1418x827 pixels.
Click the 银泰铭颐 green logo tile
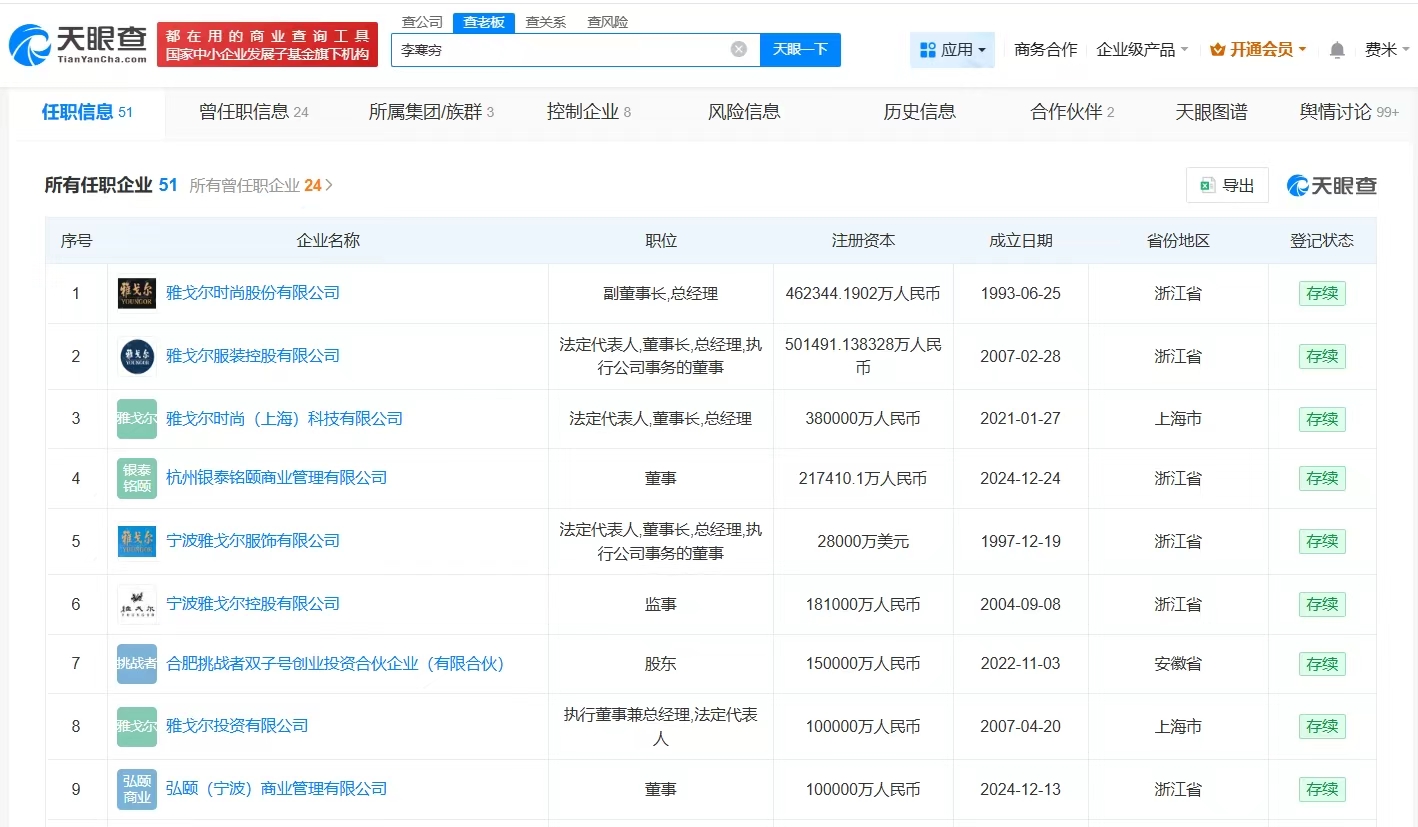tap(137, 478)
